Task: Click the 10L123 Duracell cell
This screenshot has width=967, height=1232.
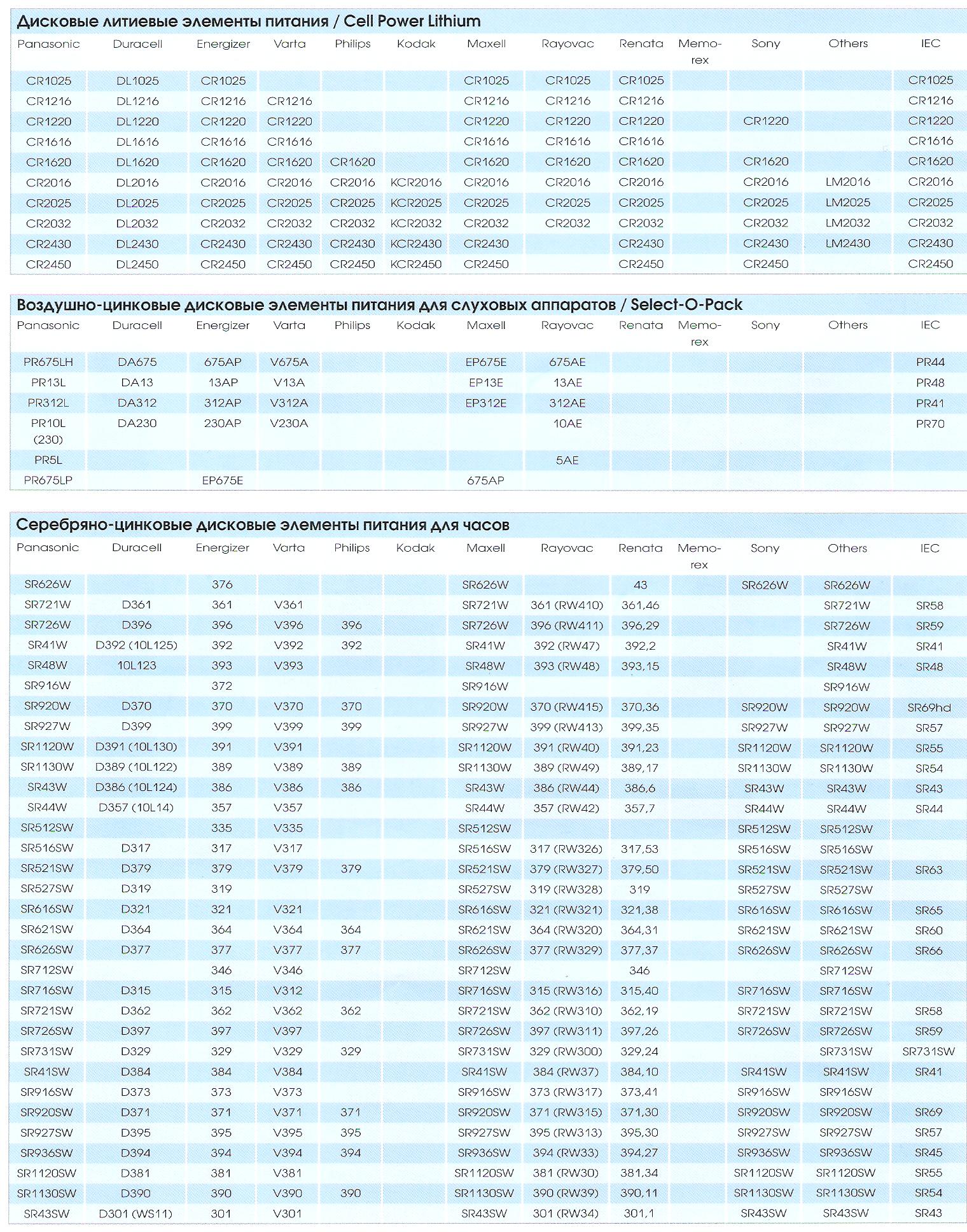Action: pos(136,666)
